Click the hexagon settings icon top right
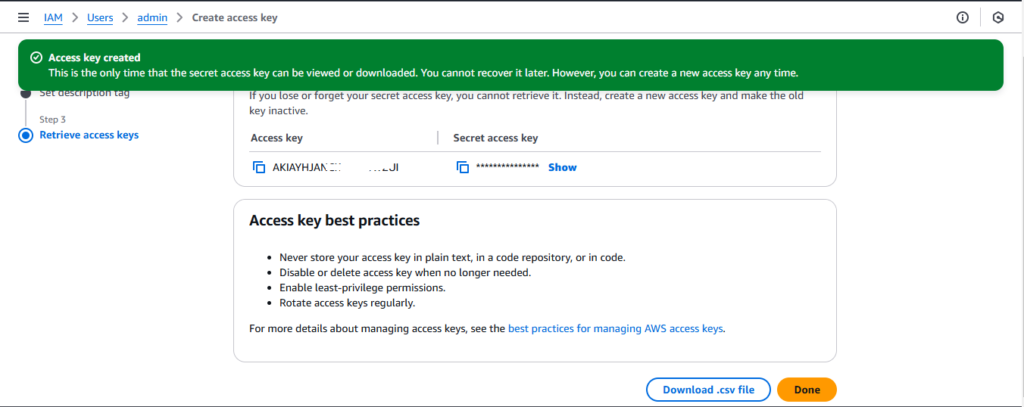The width and height of the screenshot is (1024, 407). pyautogui.click(x=998, y=18)
